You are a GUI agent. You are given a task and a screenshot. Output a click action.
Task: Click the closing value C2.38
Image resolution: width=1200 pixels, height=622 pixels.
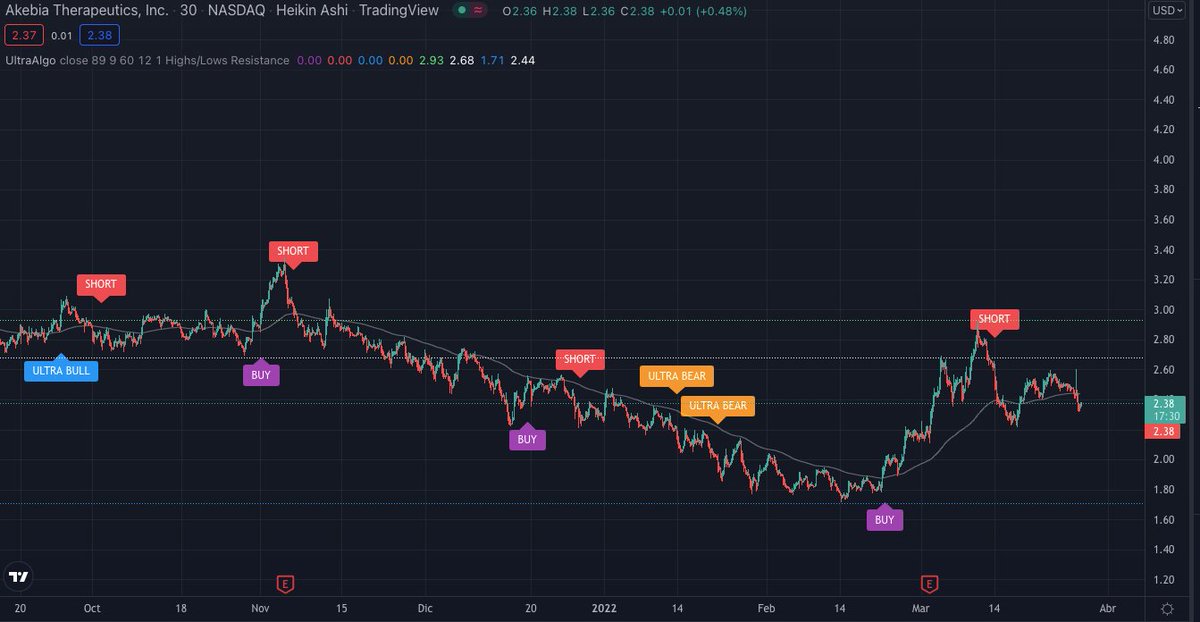point(637,11)
